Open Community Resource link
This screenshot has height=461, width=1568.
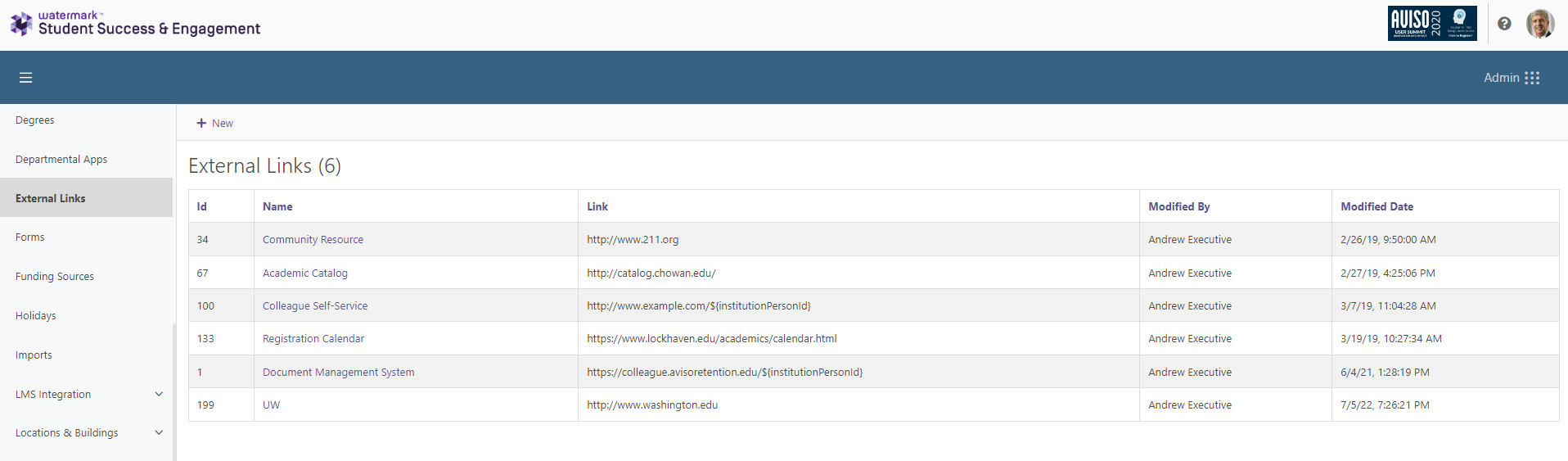pos(313,240)
